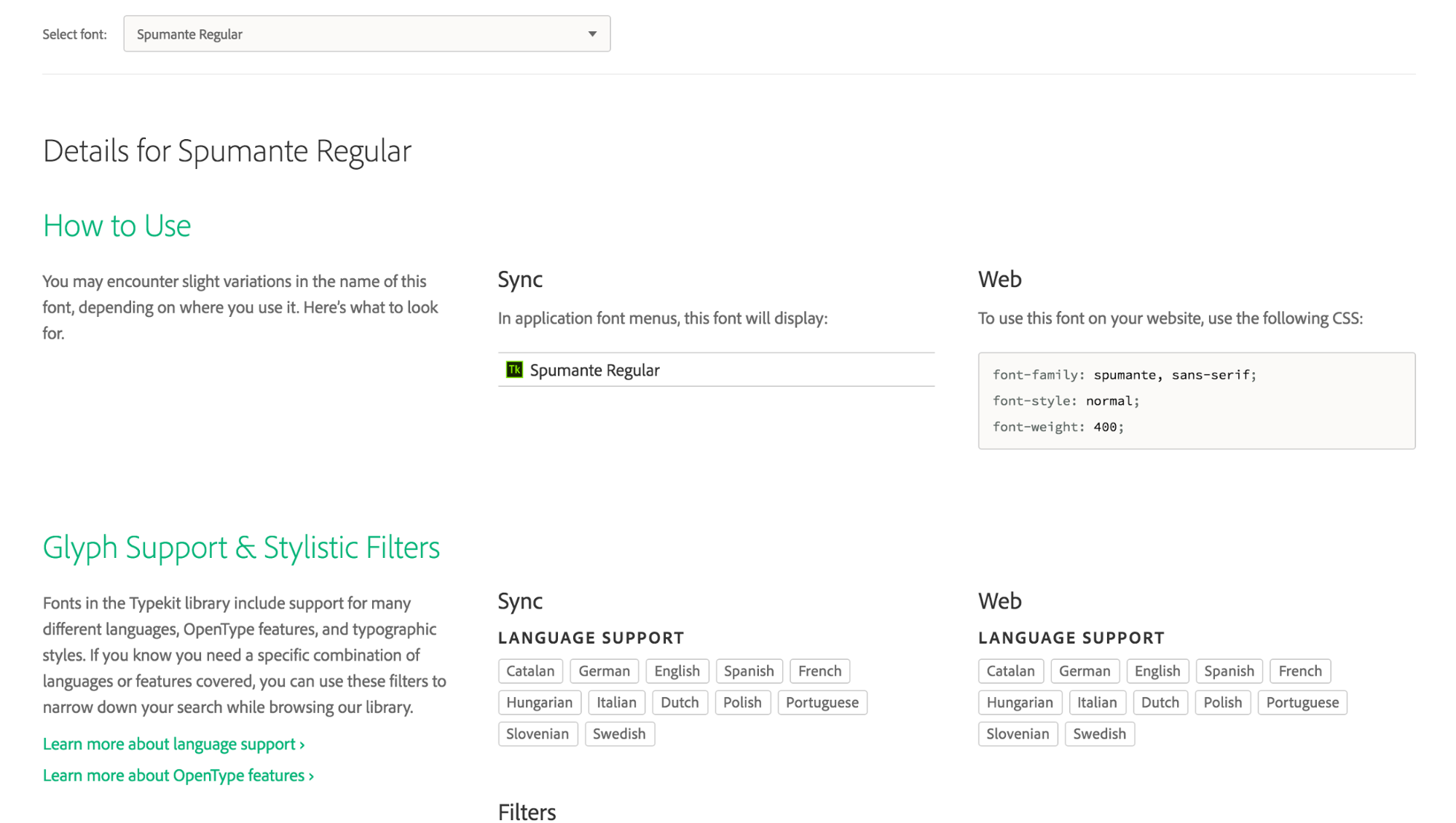Toggle Italian language filter under Web
The width and height of the screenshot is (1456, 823).
[1096, 702]
